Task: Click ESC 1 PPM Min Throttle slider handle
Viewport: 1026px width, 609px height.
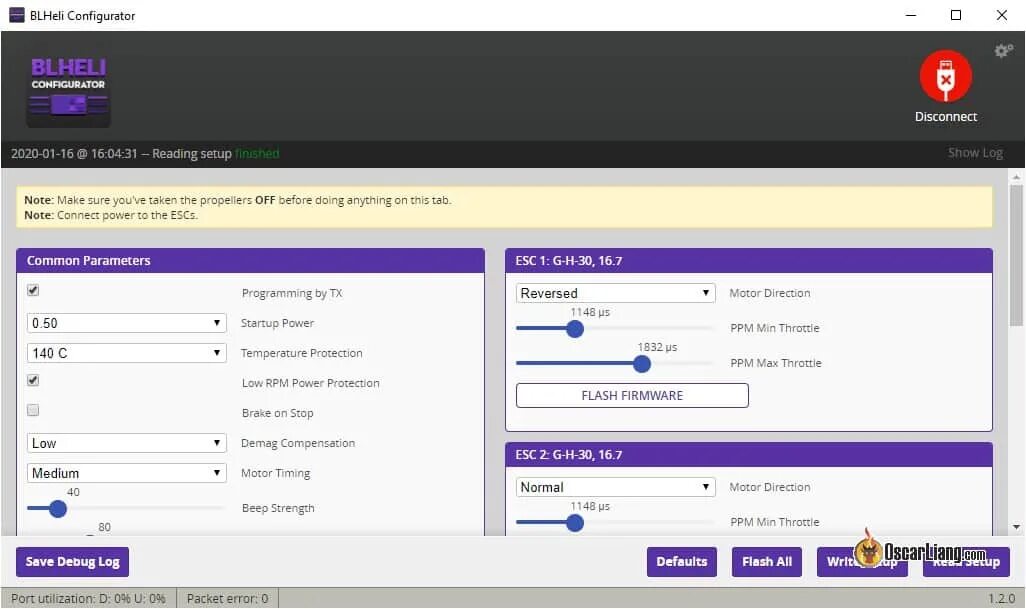Action: point(575,329)
